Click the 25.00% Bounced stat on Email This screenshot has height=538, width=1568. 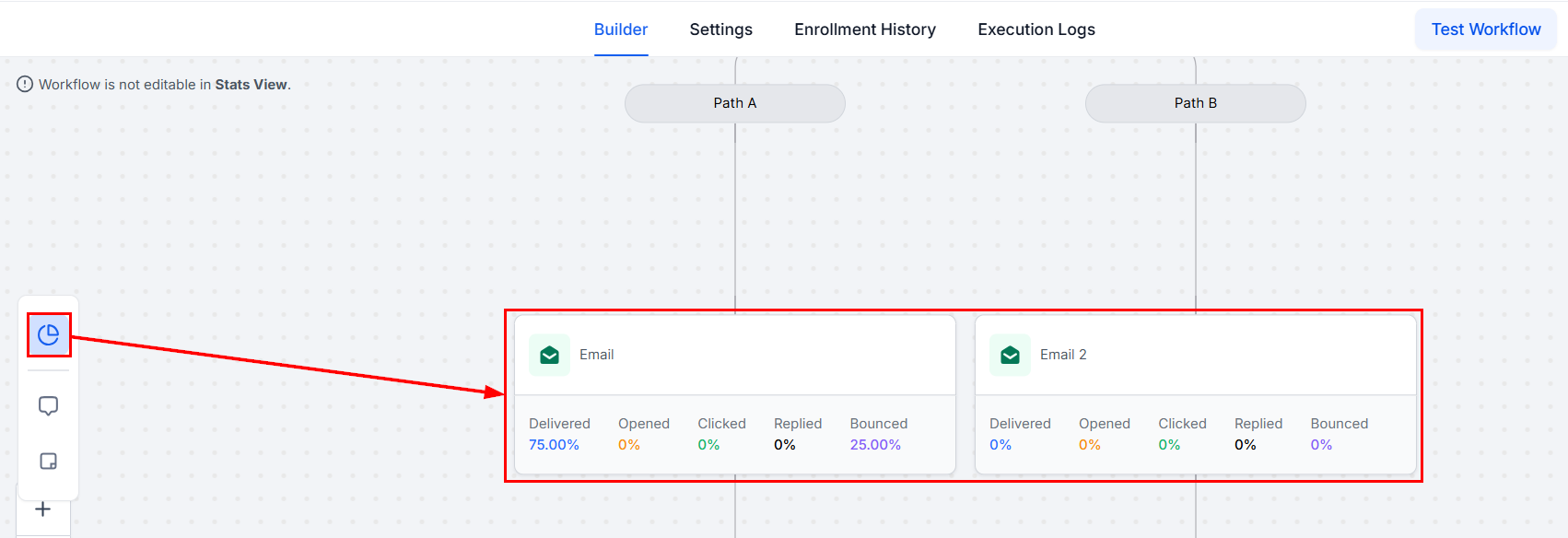(x=875, y=445)
